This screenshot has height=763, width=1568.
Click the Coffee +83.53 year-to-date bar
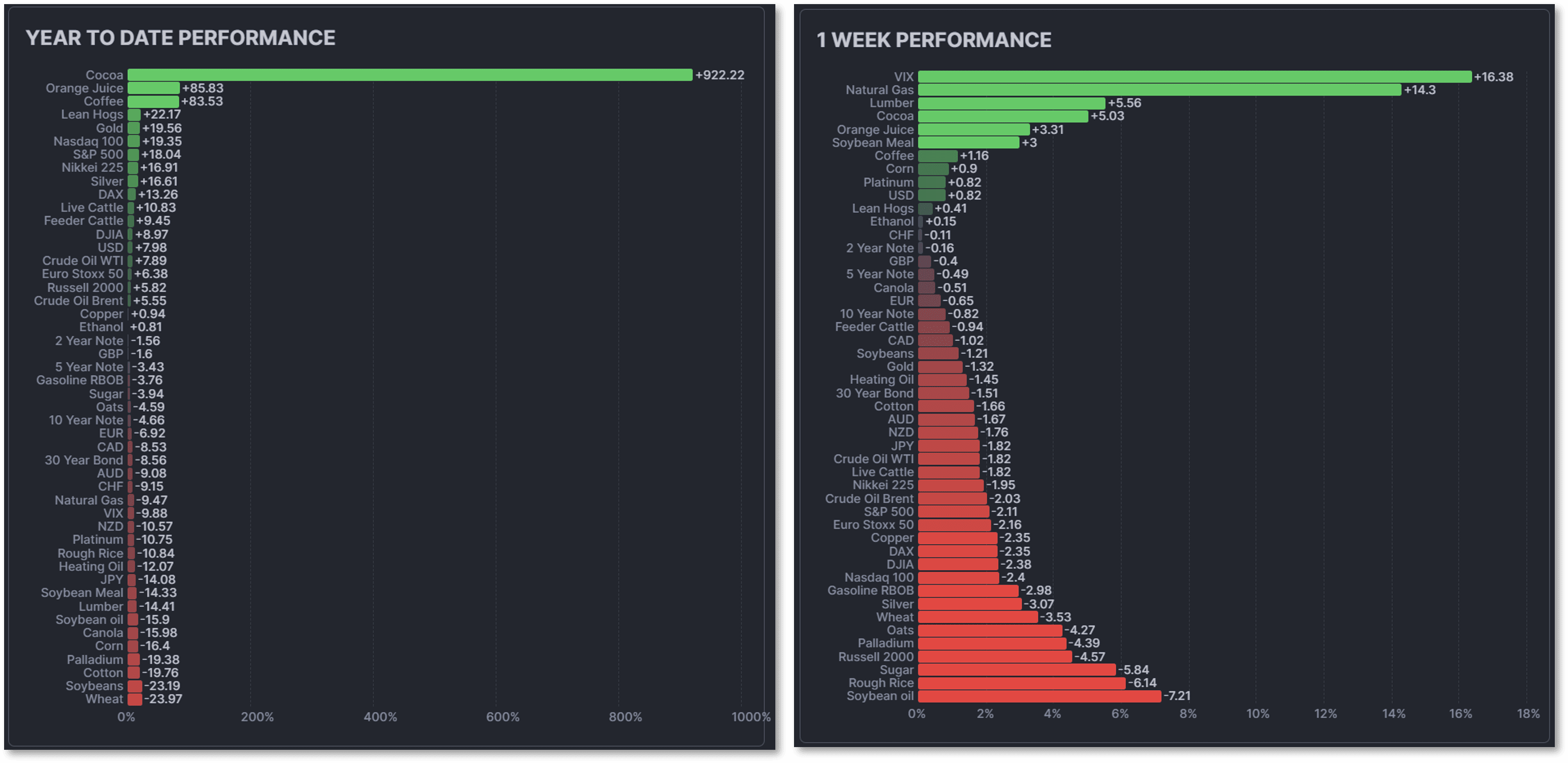pos(153,101)
